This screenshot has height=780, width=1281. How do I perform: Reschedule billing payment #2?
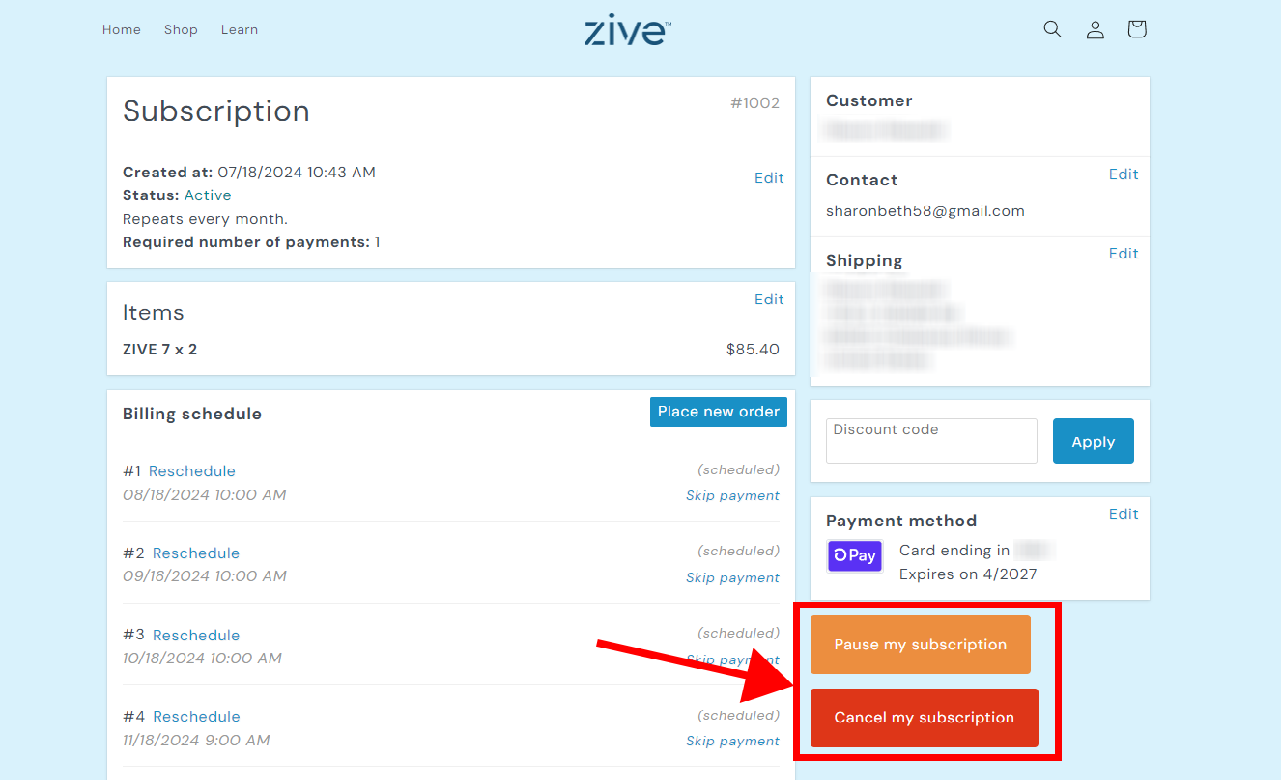coord(196,553)
